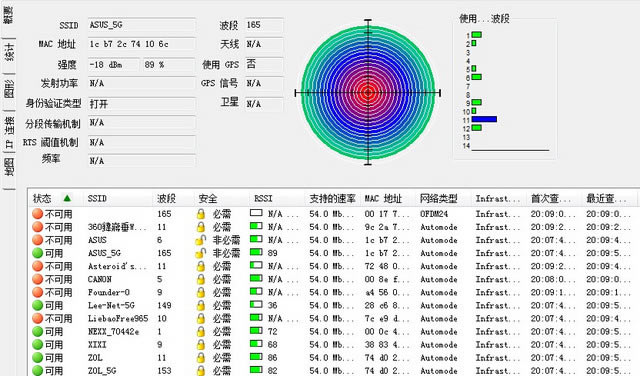640x376 pixels.
Task: Click the RSSI signal bar for XIXI
Action: coord(256,344)
